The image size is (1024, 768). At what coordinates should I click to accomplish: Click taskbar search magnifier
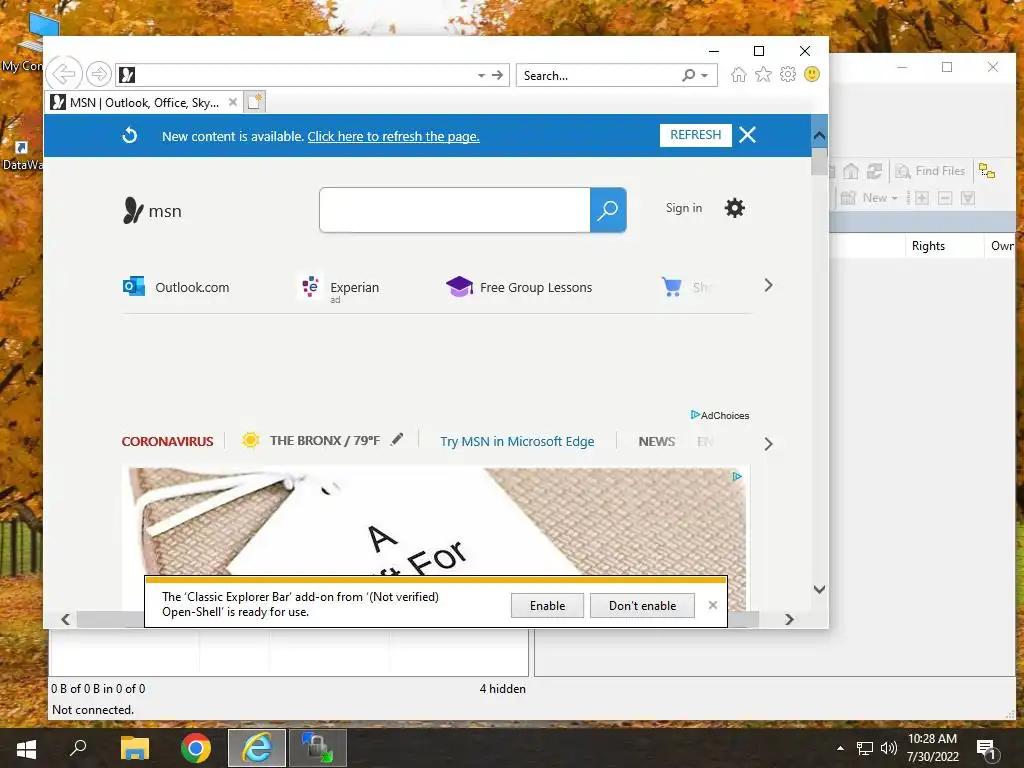tap(78, 747)
